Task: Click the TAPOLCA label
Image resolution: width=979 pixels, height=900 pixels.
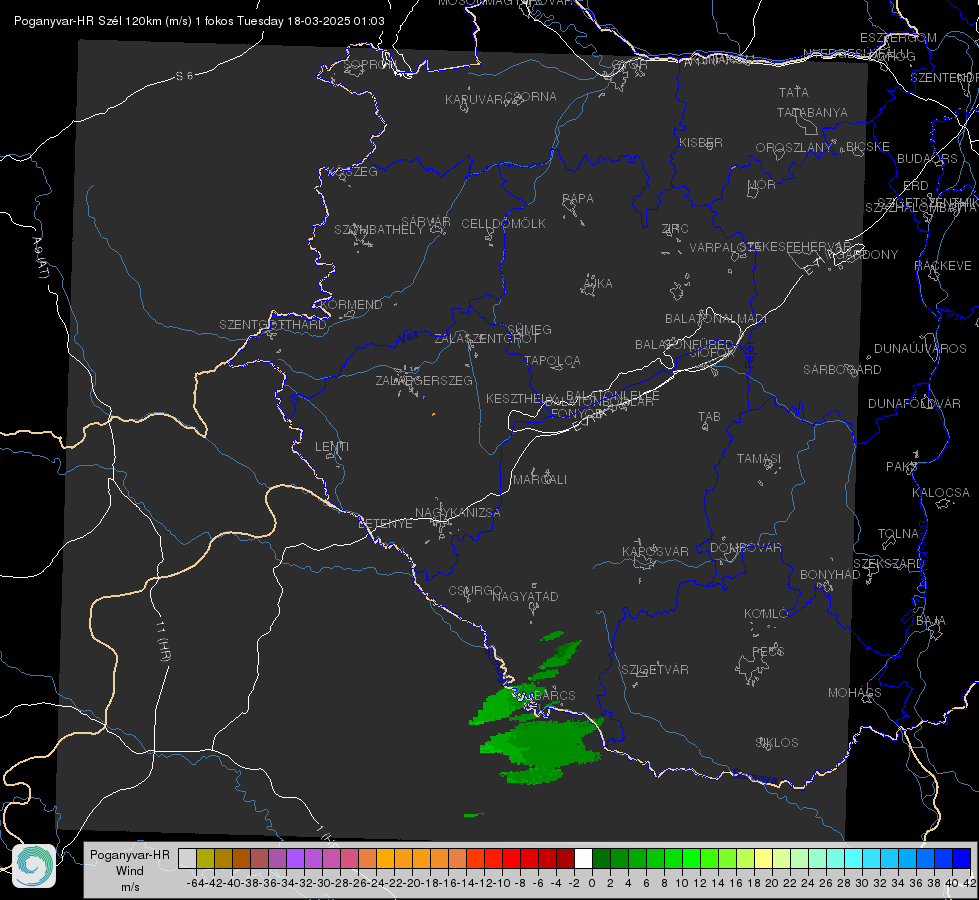Action: (x=552, y=360)
